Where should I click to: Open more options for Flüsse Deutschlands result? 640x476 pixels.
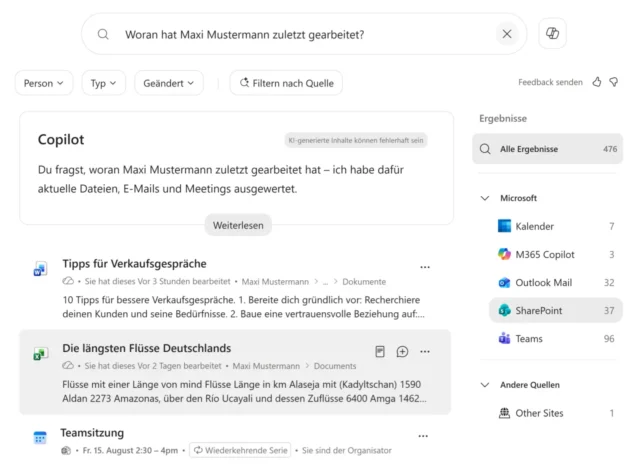click(x=425, y=351)
